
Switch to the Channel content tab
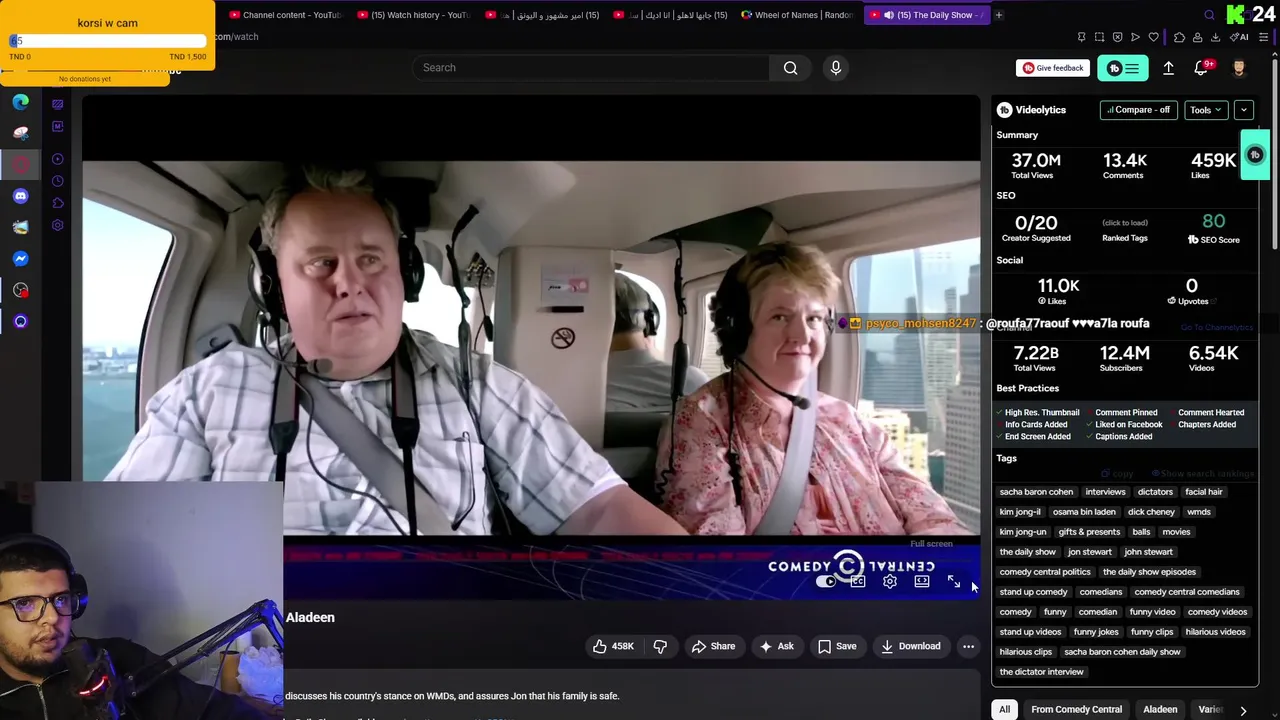285,15
